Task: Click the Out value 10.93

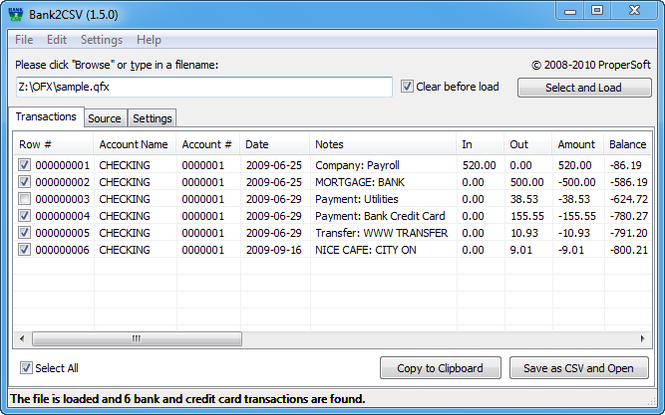Action: tap(524, 233)
